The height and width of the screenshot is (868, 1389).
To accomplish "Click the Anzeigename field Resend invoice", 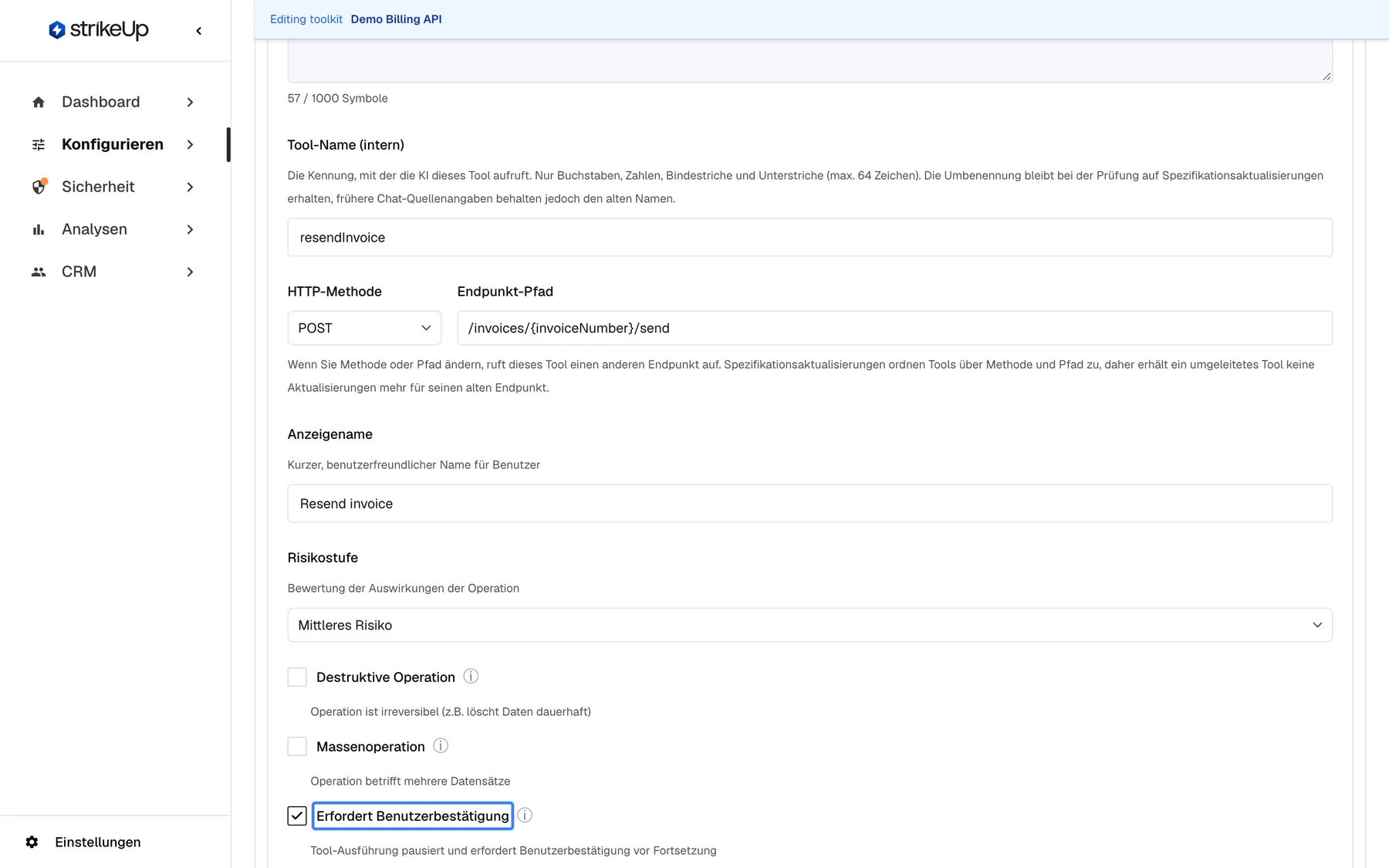I will pyautogui.click(x=809, y=504).
